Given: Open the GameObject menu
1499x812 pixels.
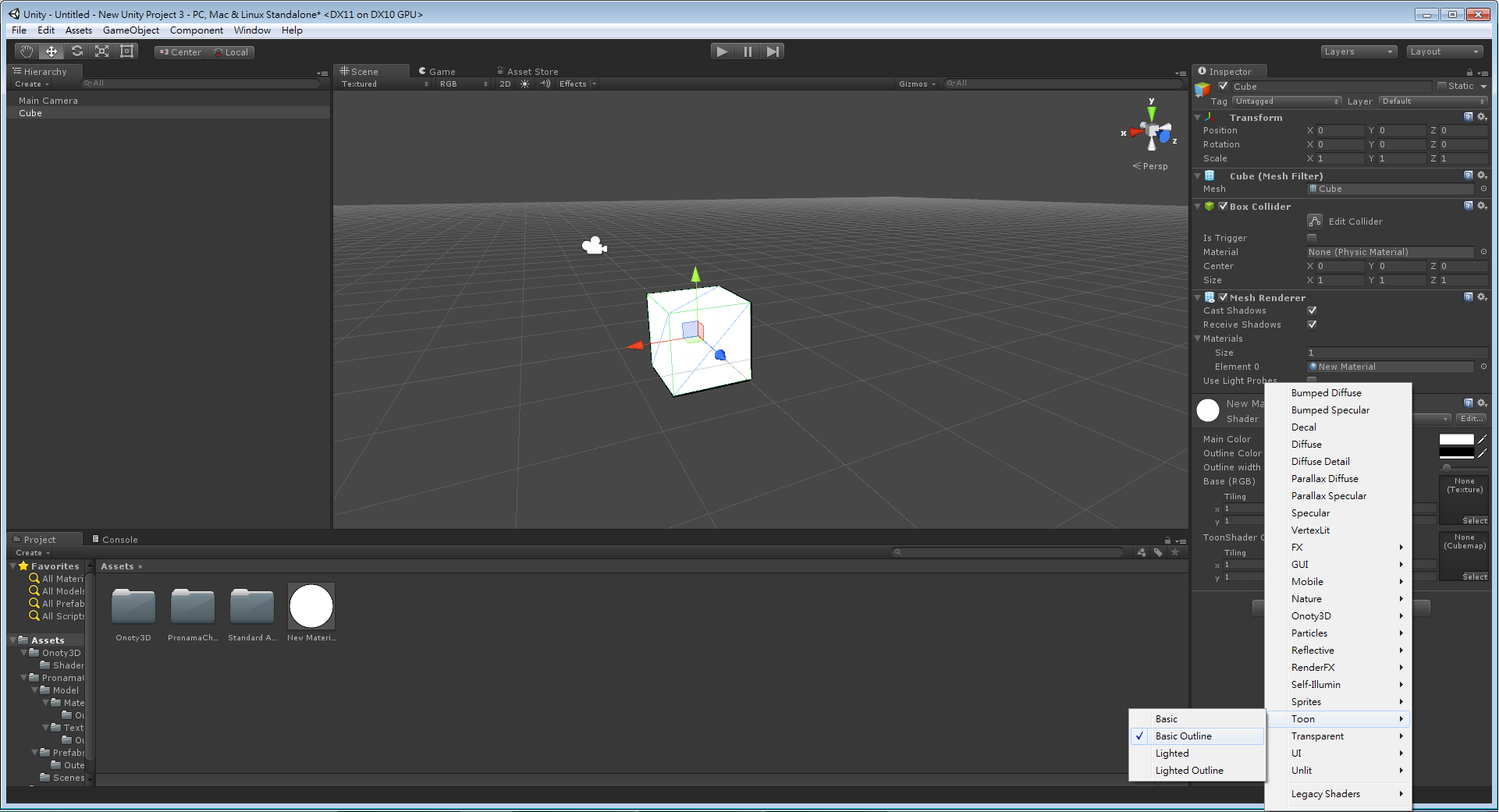Looking at the screenshot, I should coord(131,30).
